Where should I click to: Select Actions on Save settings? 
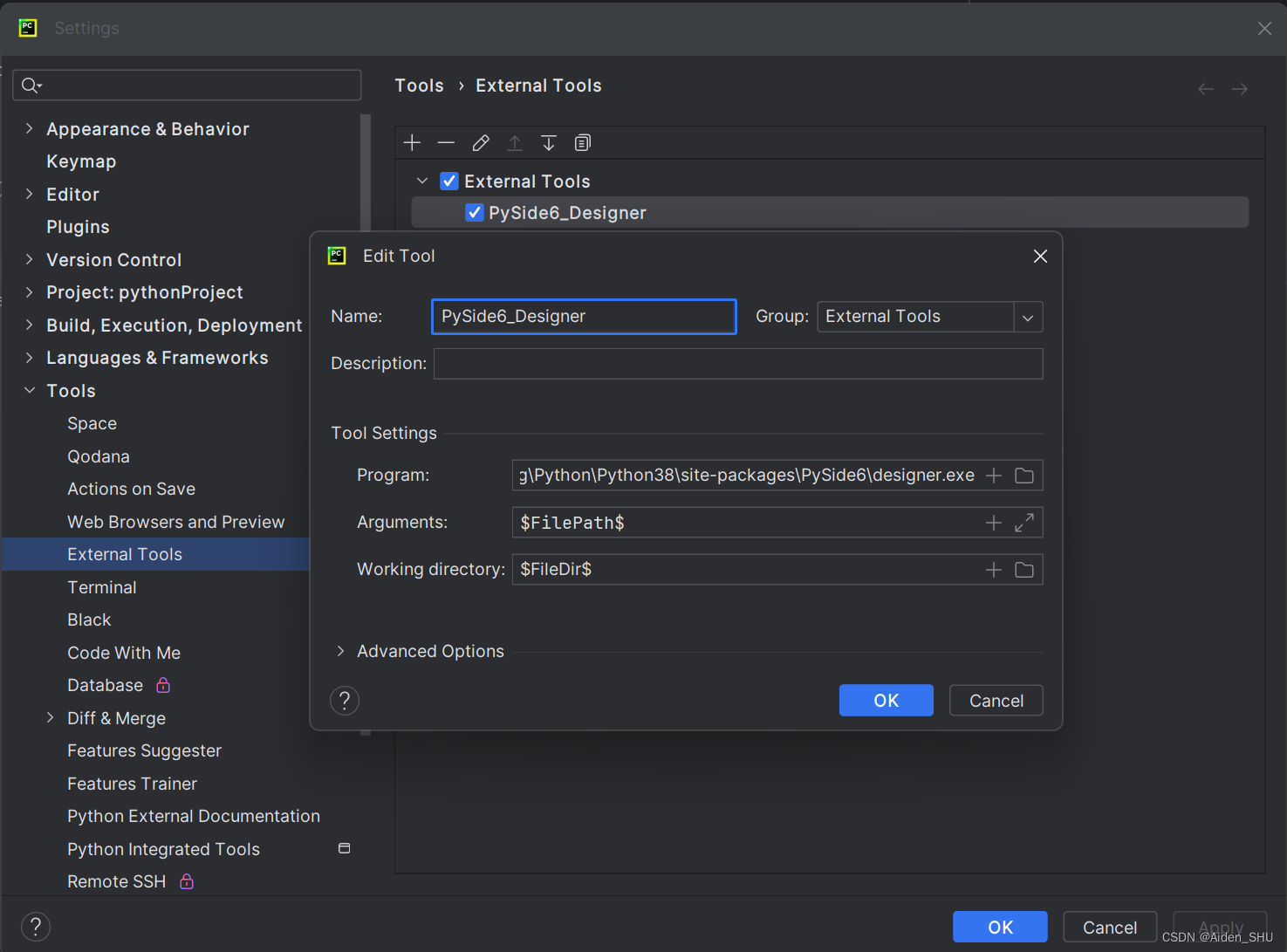click(131, 489)
